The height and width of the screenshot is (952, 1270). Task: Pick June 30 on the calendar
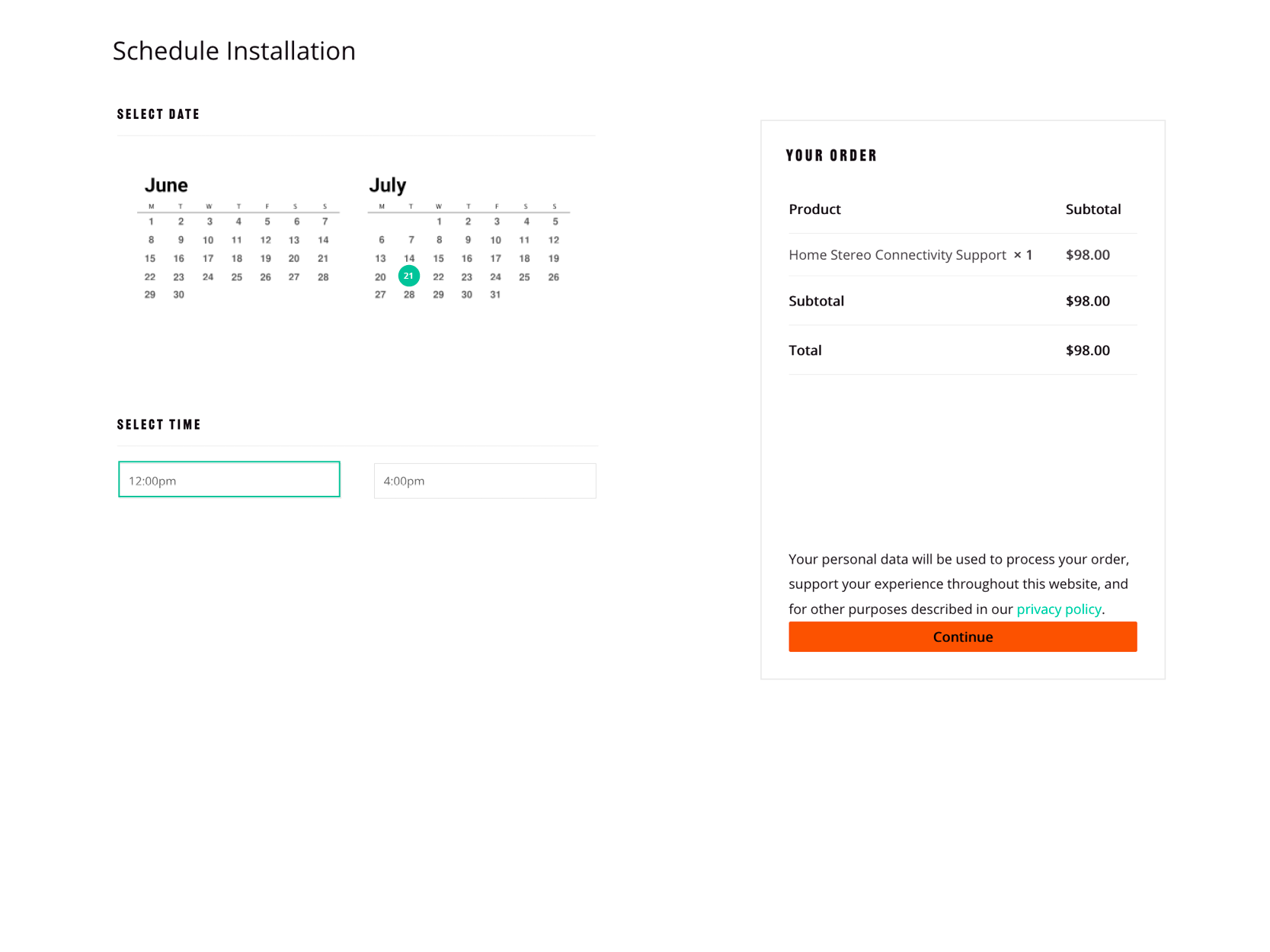click(x=178, y=295)
